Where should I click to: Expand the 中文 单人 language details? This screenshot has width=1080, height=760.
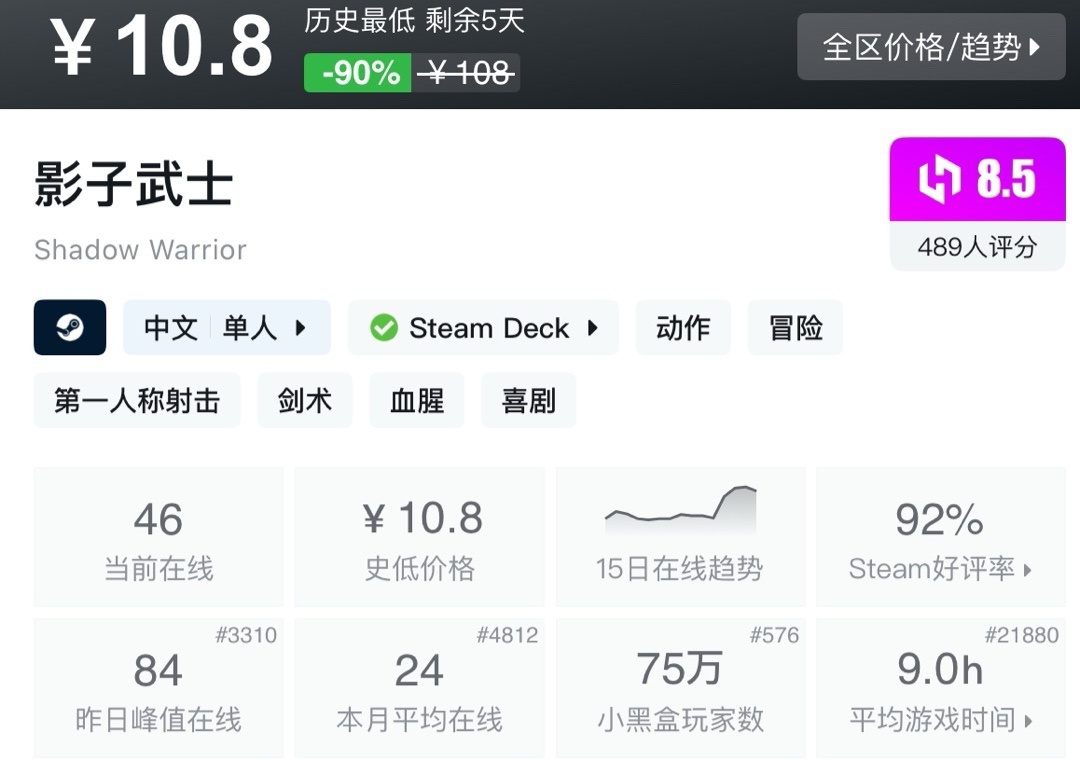coord(227,328)
